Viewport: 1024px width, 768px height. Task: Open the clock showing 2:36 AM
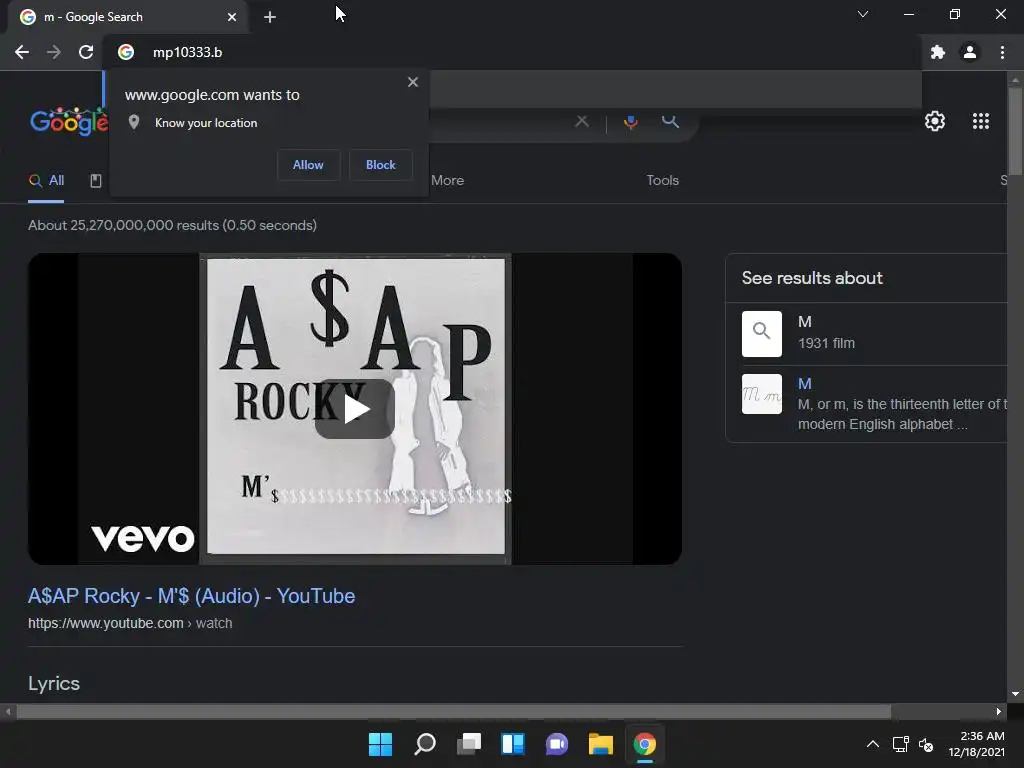pos(976,744)
